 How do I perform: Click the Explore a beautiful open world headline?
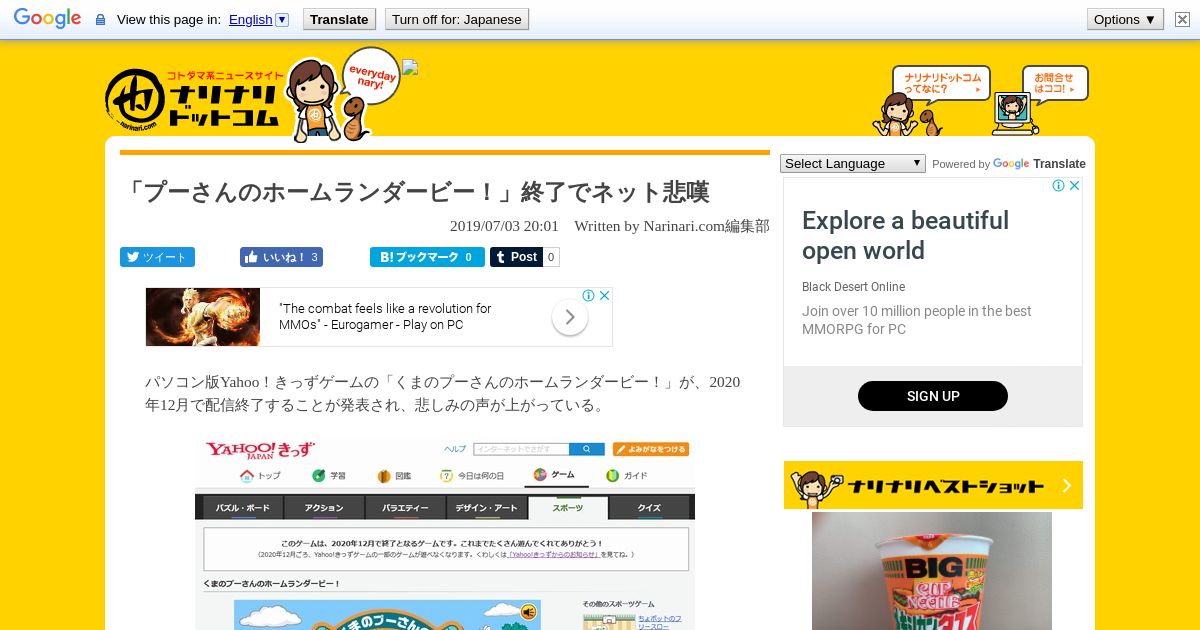tap(905, 235)
